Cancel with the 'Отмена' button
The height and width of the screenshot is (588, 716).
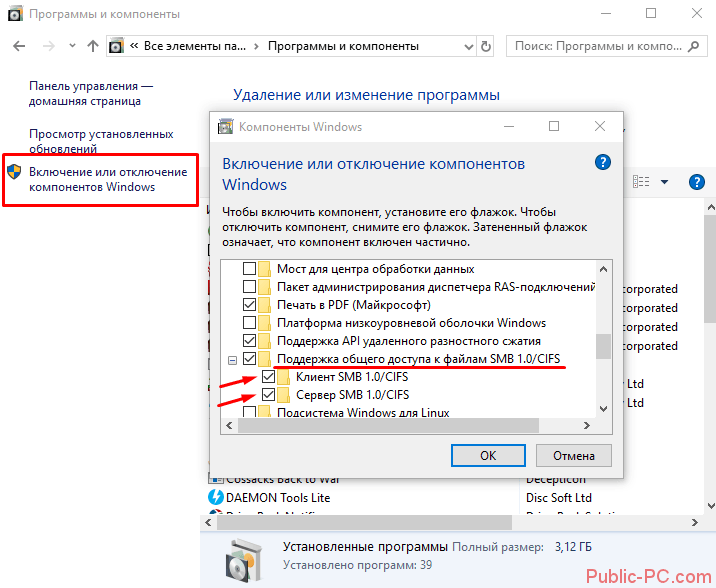click(574, 456)
